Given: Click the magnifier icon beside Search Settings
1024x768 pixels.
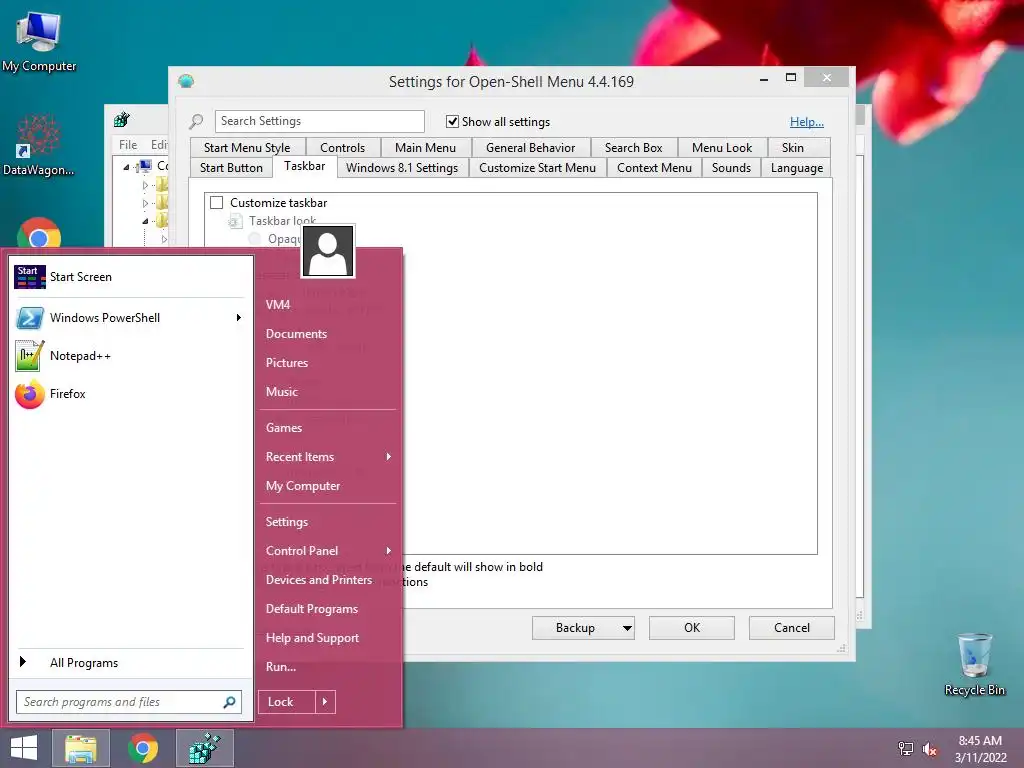Looking at the screenshot, I should (x=196, y=121).
